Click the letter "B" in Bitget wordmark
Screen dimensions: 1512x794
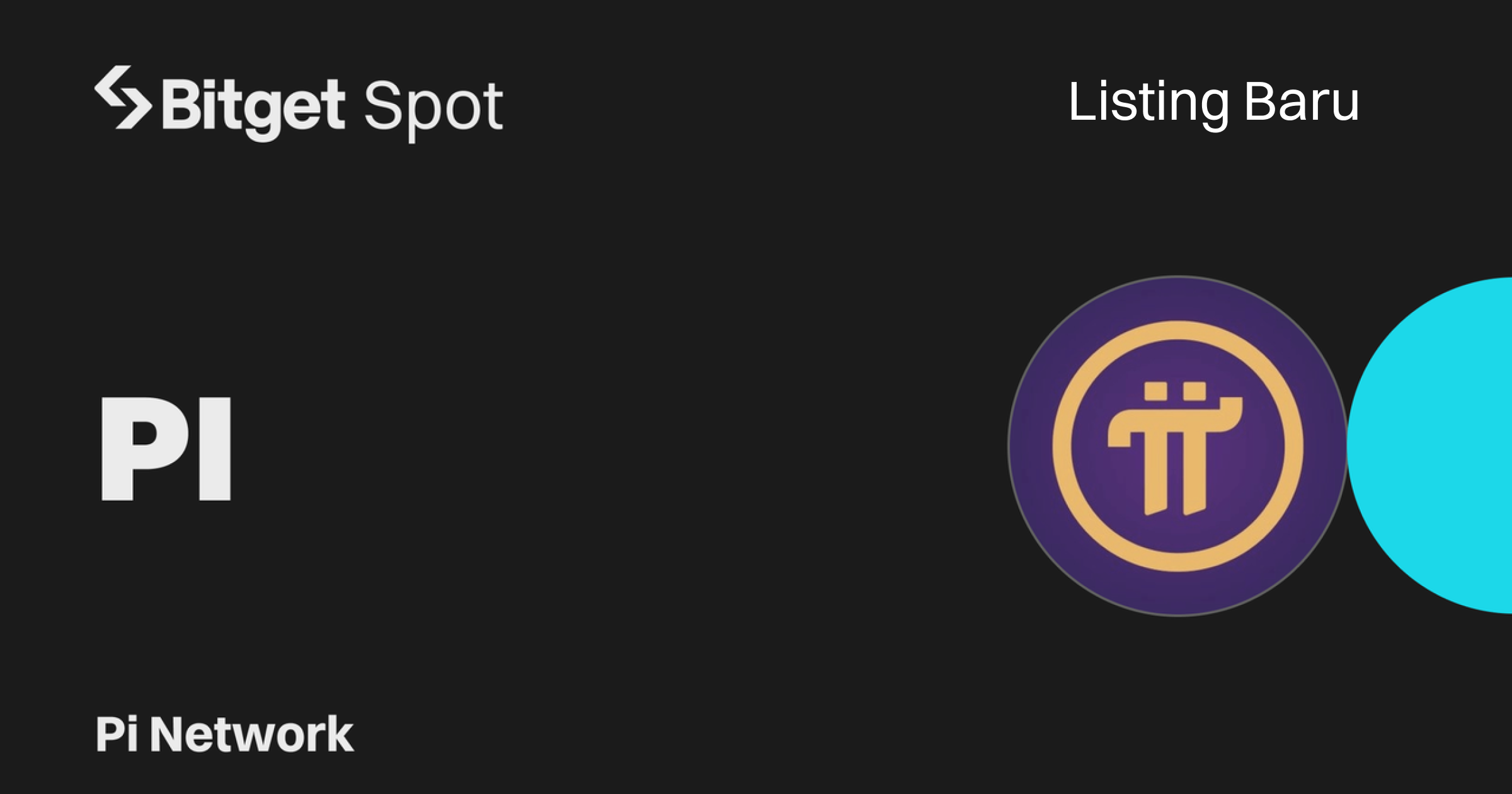[183, 105]
